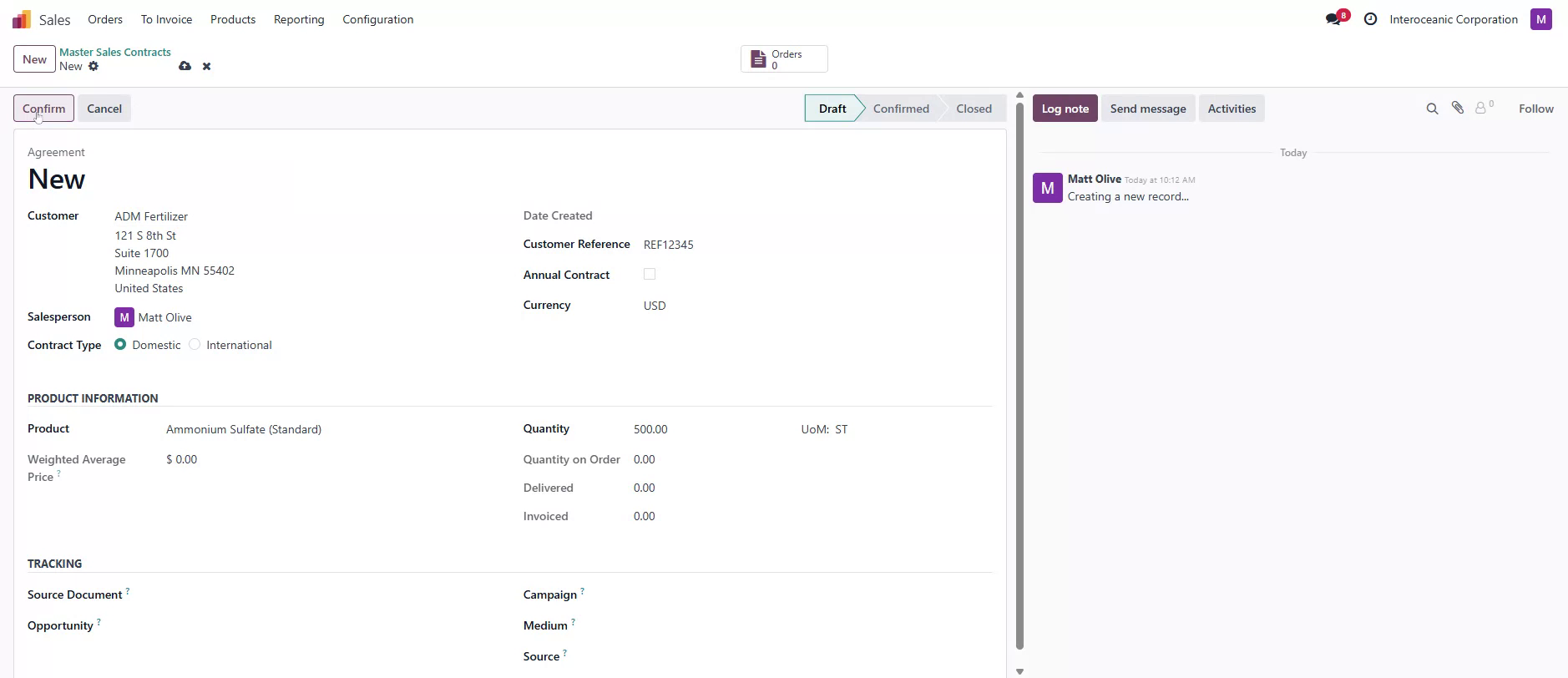Toggle the Annual Contract checkbox
Image resolution: width=1568 pixels, height=678 pixels.
650,274
